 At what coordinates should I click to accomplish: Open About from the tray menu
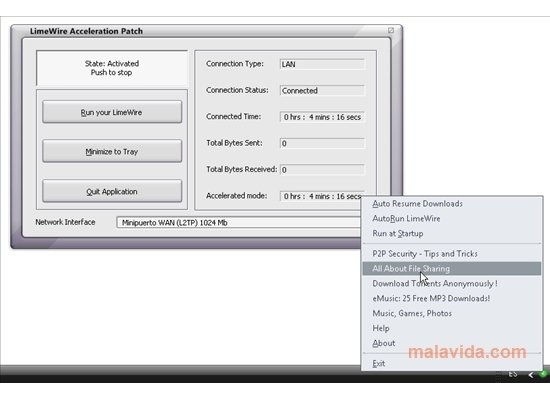[x=452, y=343]
